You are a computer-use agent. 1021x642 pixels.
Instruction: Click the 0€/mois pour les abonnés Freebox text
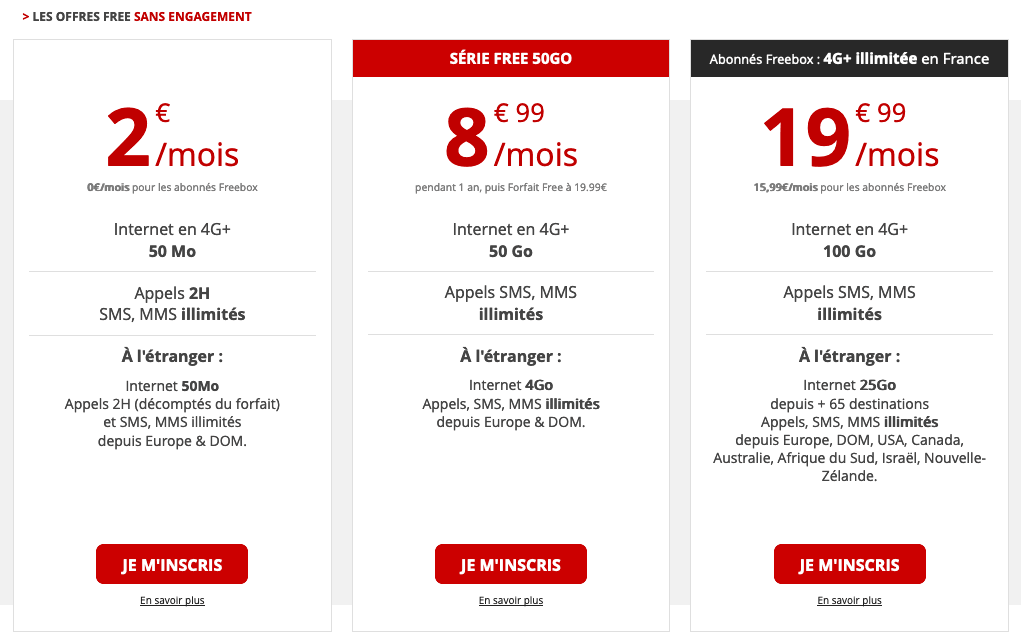tap(171, 188)
